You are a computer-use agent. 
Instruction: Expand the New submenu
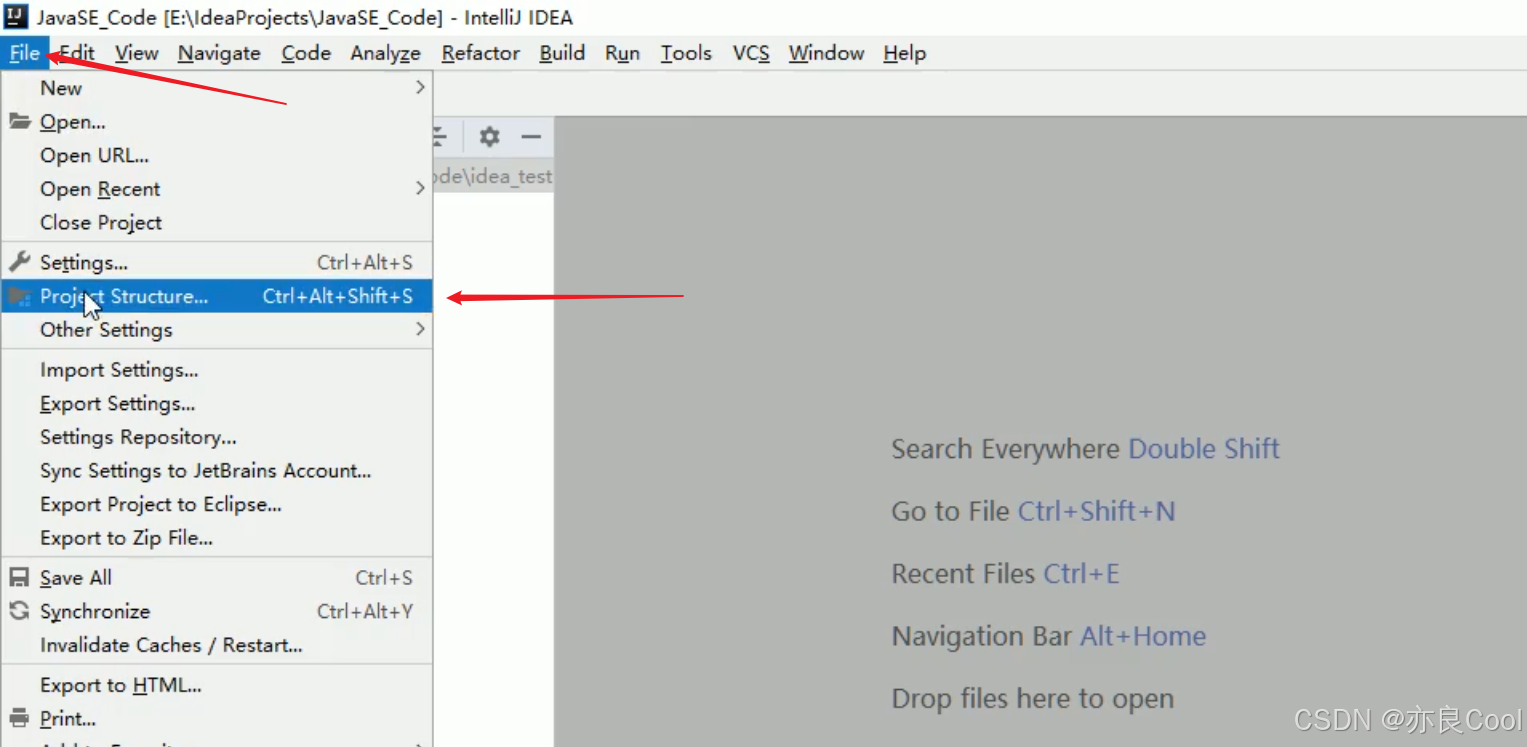pos(217,88)
